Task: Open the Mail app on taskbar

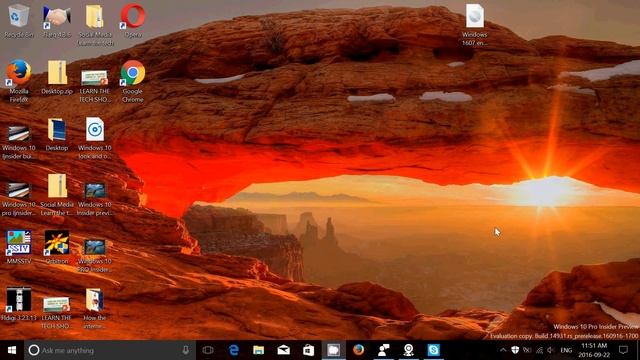Action: [x=284, y=350]
